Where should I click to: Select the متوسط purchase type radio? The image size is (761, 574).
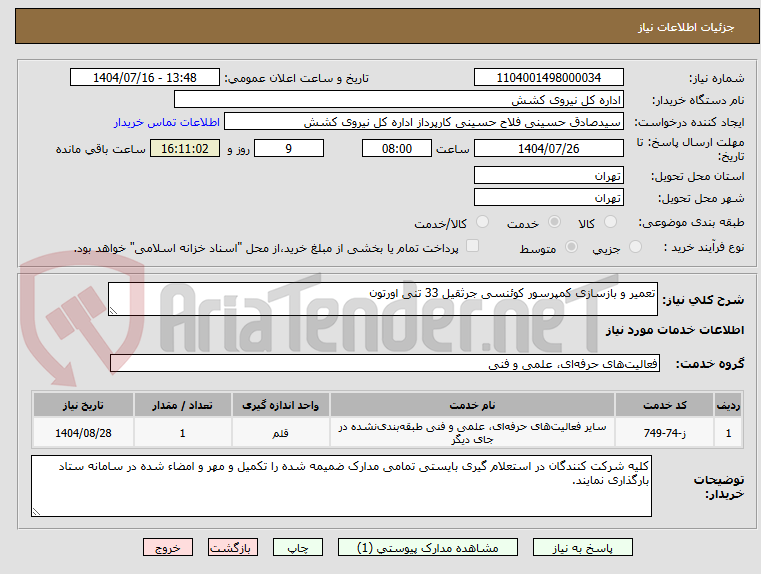572,247
